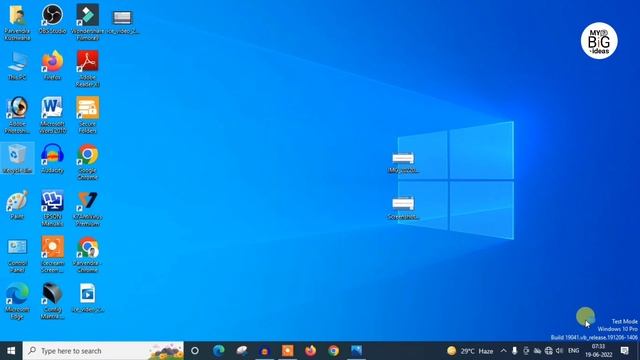Launch the K7 Antivirus Premium shortcut
The image size is (640, 360).
tap(87, 208)
